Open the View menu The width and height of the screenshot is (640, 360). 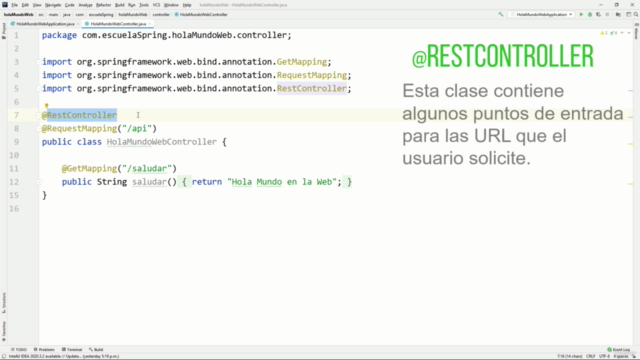coord(37,5)
